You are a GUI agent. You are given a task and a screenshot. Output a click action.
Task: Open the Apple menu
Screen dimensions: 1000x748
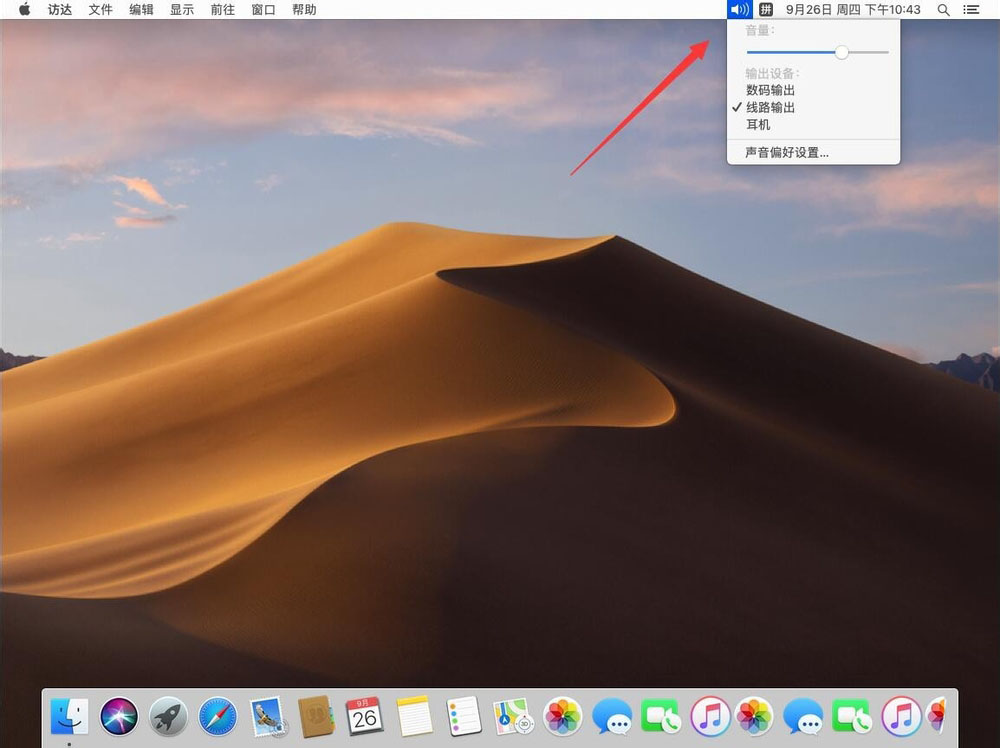(x=24, y=10)
